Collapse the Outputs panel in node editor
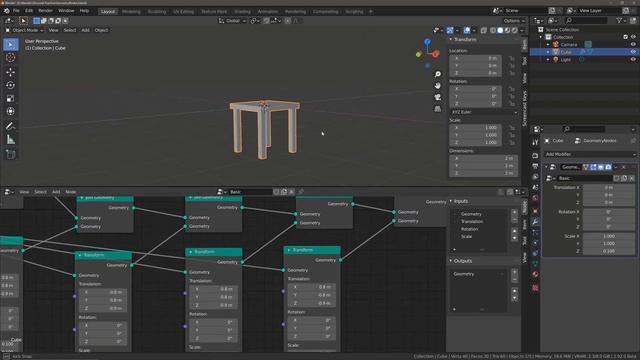 451,261
